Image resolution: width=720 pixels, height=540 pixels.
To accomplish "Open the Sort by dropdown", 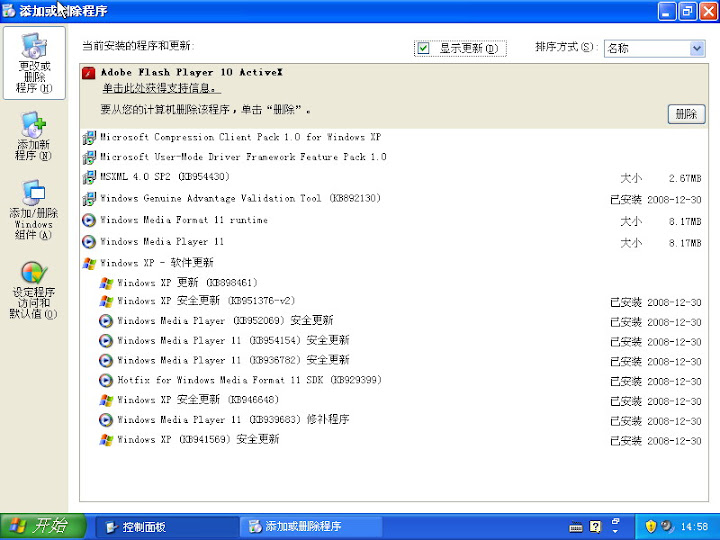I will 697,48.
